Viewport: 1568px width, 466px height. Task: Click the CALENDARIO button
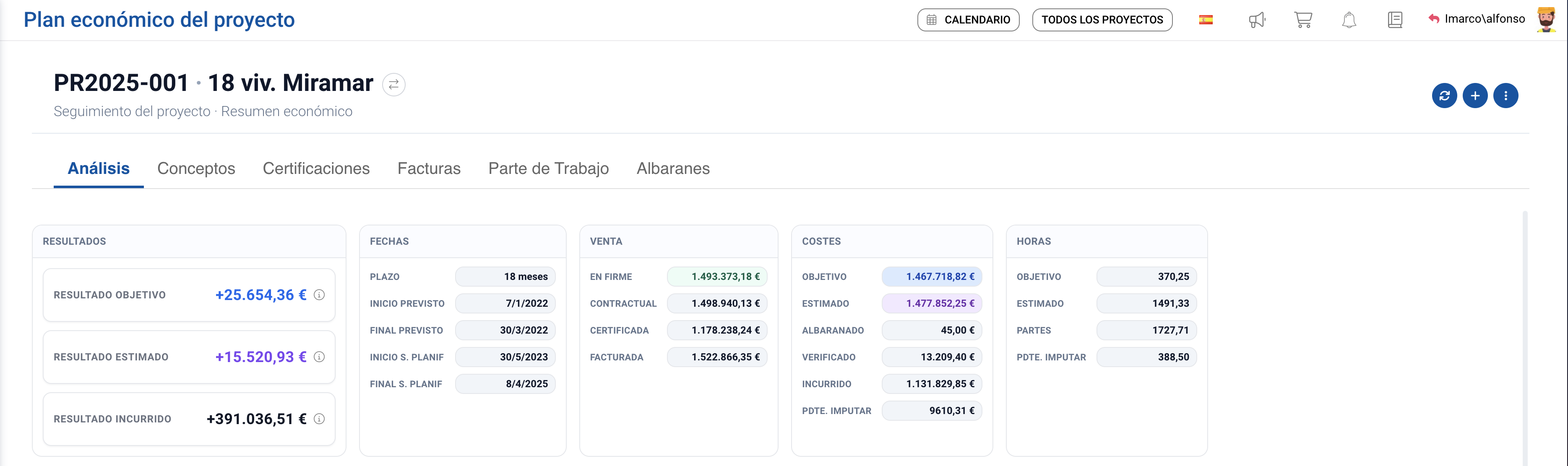click(x=968, y=20)
